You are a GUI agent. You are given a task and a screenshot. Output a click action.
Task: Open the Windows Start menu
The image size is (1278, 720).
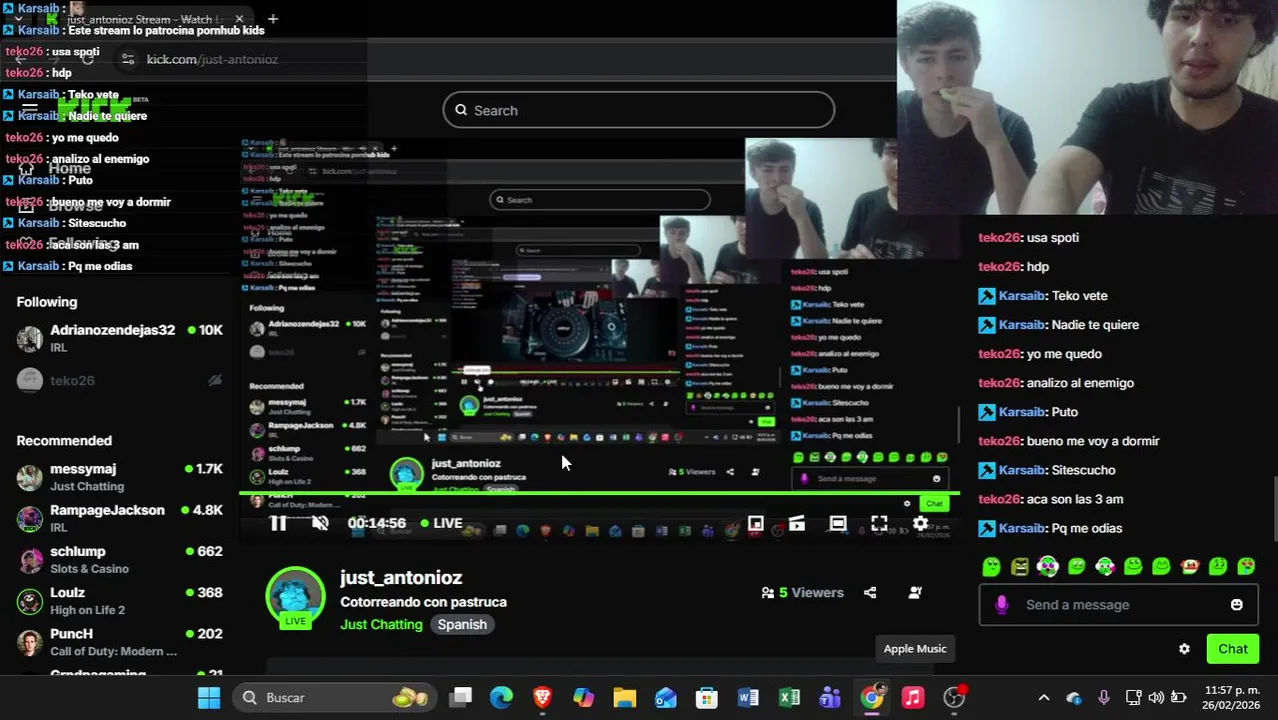(x=209, y=698)
